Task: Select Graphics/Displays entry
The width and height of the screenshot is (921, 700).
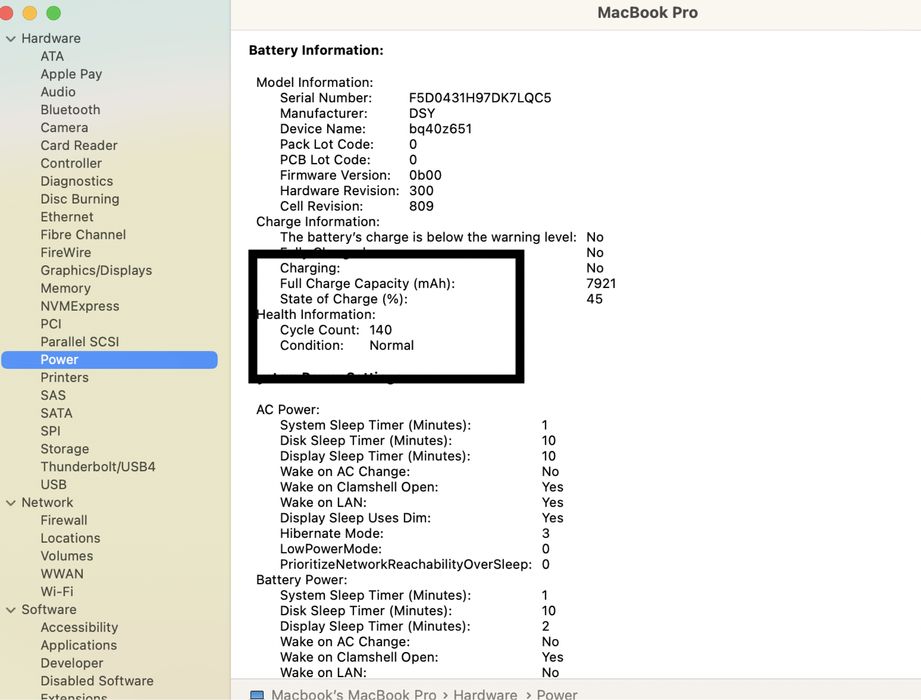Action: coord(96,271)
